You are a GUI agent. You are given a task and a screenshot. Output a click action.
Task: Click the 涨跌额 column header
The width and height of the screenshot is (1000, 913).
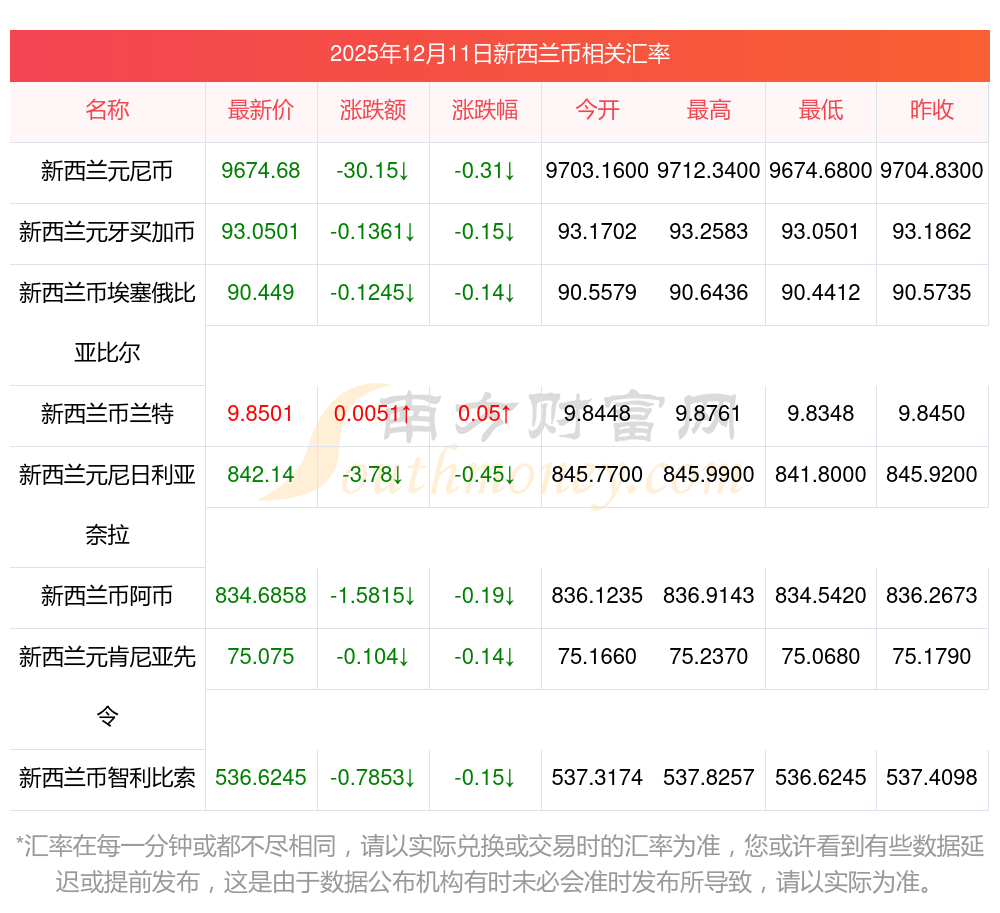coord(372,110)
